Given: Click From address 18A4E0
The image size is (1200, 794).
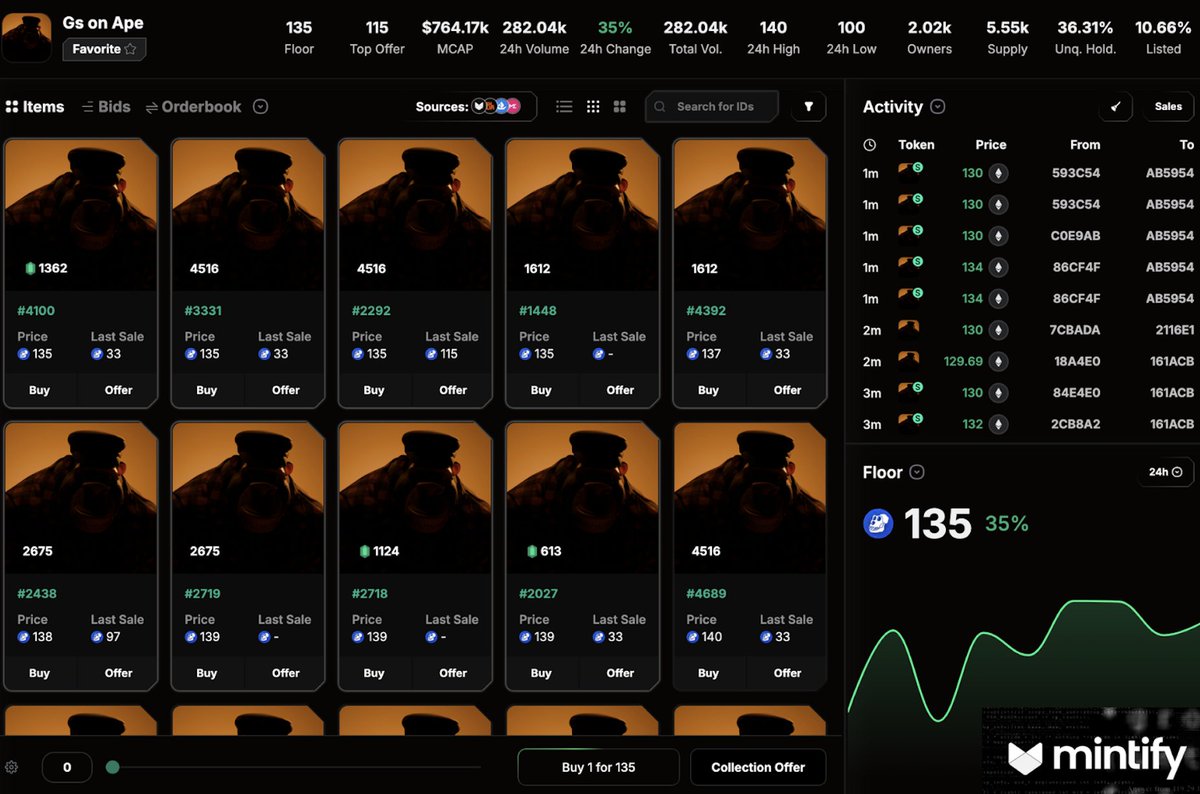Looking at the screenshot, I should tap(1076, 361).
